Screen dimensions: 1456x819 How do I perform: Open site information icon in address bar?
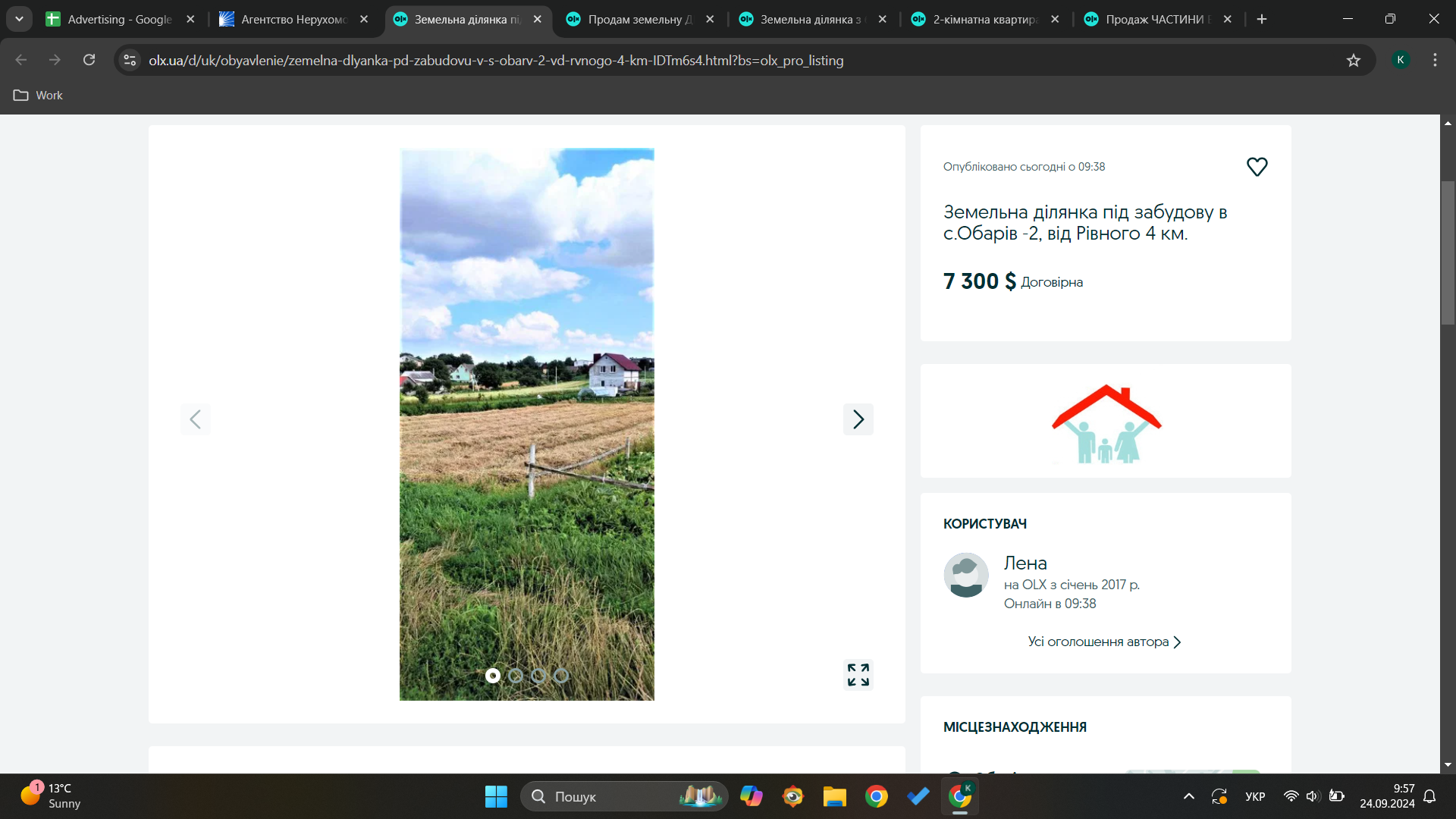pos(130,60)
